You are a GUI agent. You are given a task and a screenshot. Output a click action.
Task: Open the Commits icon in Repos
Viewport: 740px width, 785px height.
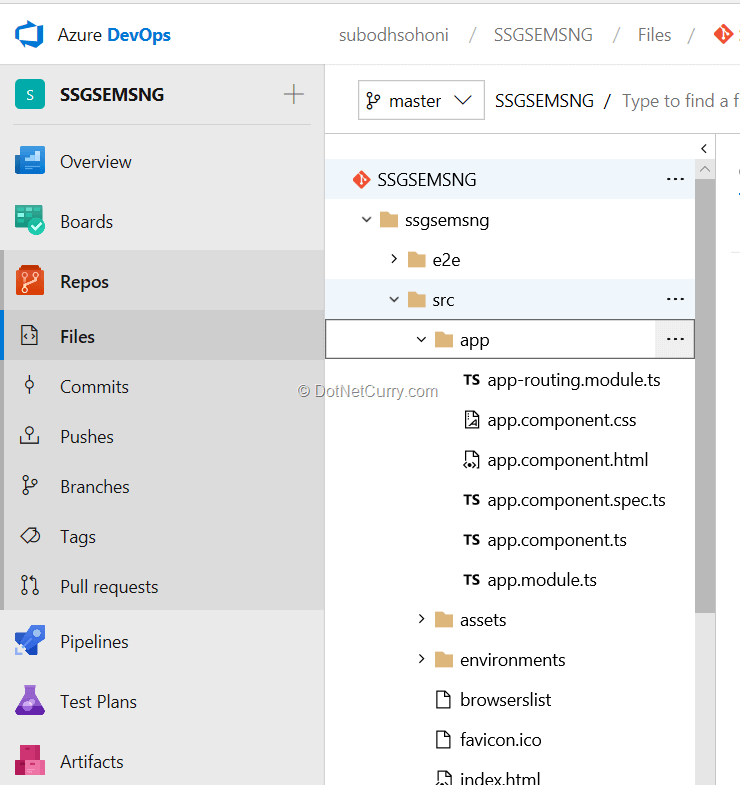(x=30, y=385)
